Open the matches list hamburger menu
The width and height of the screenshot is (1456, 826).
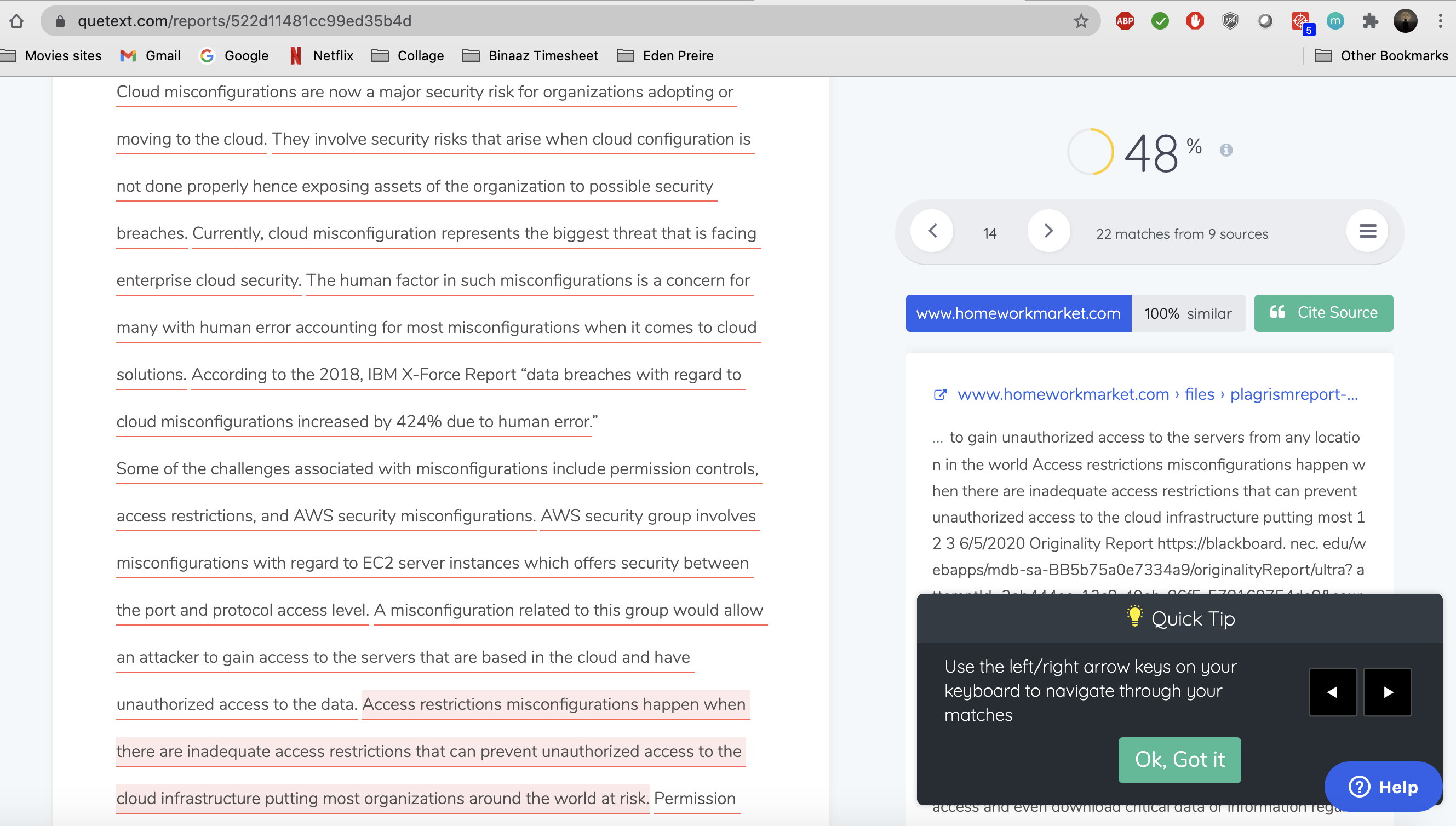pyautogui.click(x=1367, y=231)
